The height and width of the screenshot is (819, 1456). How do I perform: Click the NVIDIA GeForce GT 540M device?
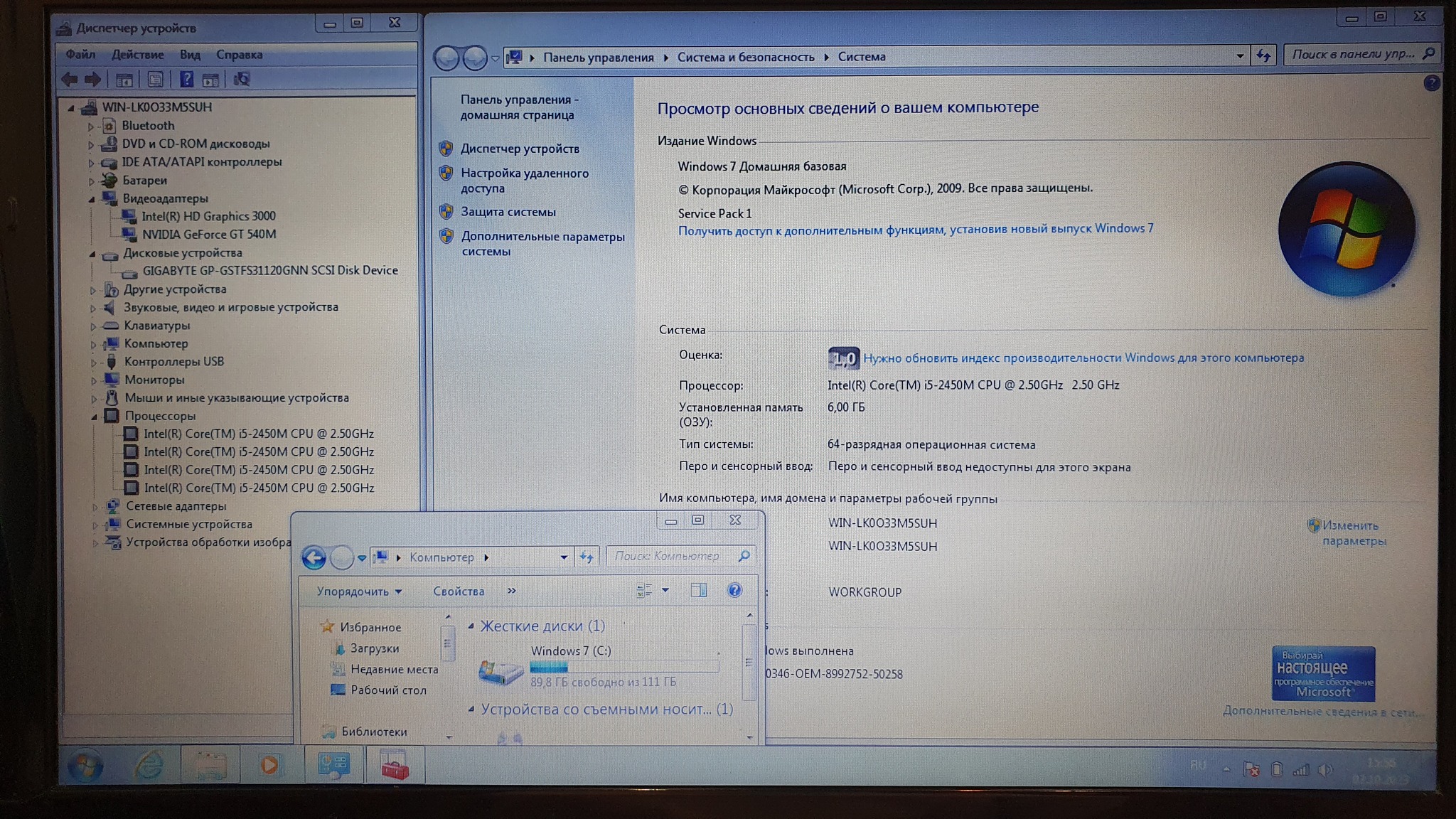pos(208,234)
